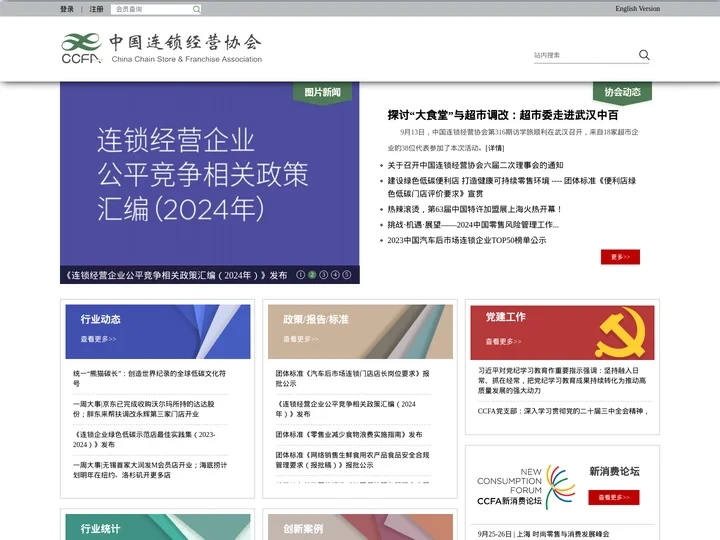Select carousel slide indicator 4
Screen dimensions: 720x540
coord(335,275)
